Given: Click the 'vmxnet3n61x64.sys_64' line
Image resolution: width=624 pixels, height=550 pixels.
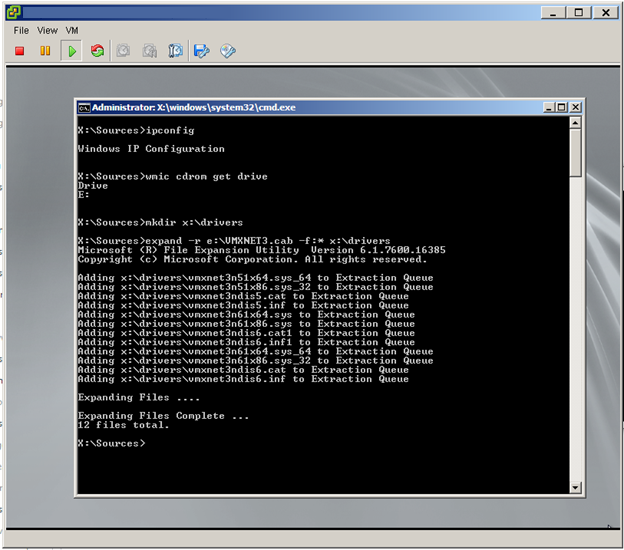Looking at the screenshot, I should click(x=255, y=351).
